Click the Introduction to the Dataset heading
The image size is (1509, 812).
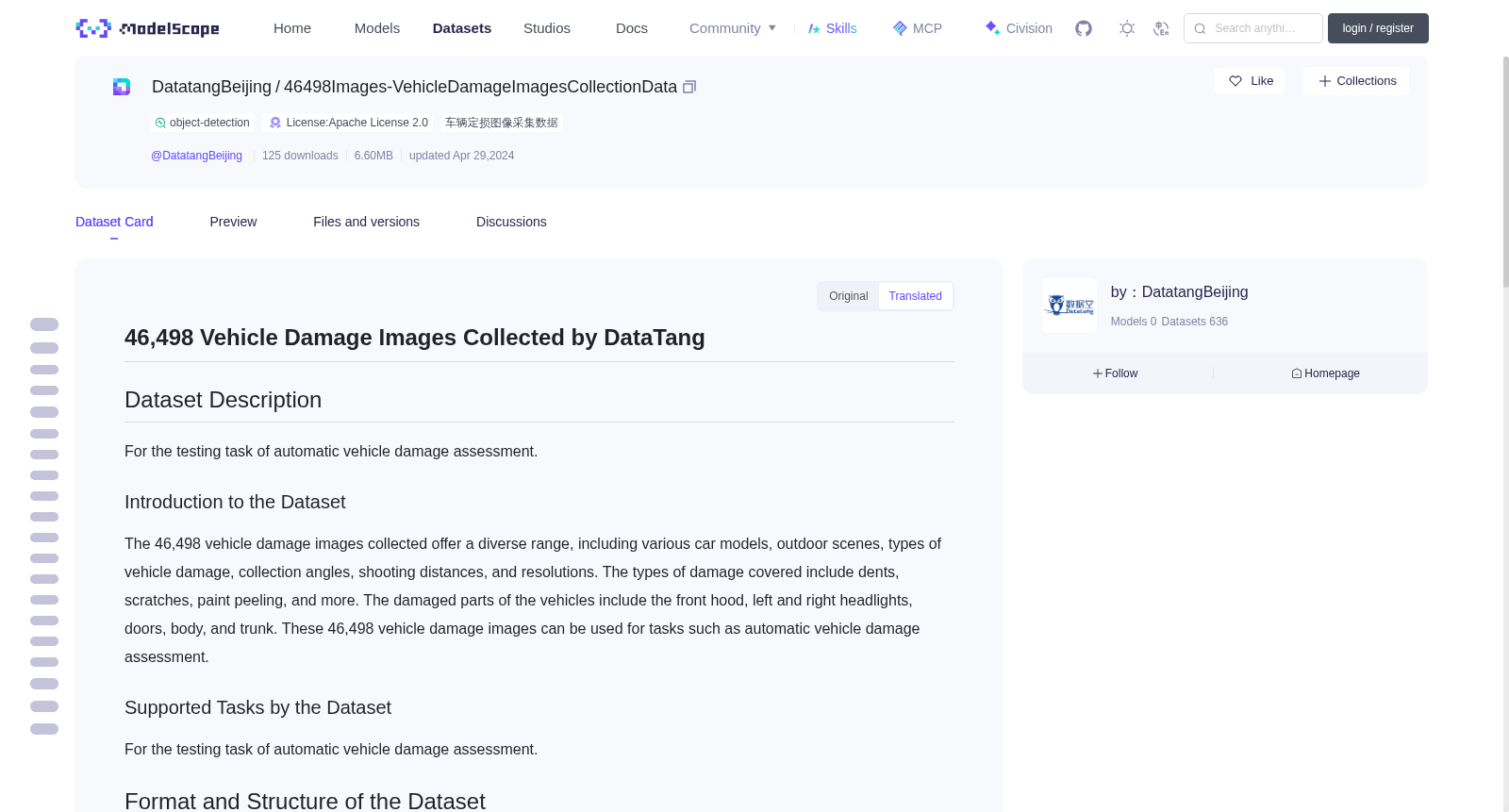pos(235,503)
